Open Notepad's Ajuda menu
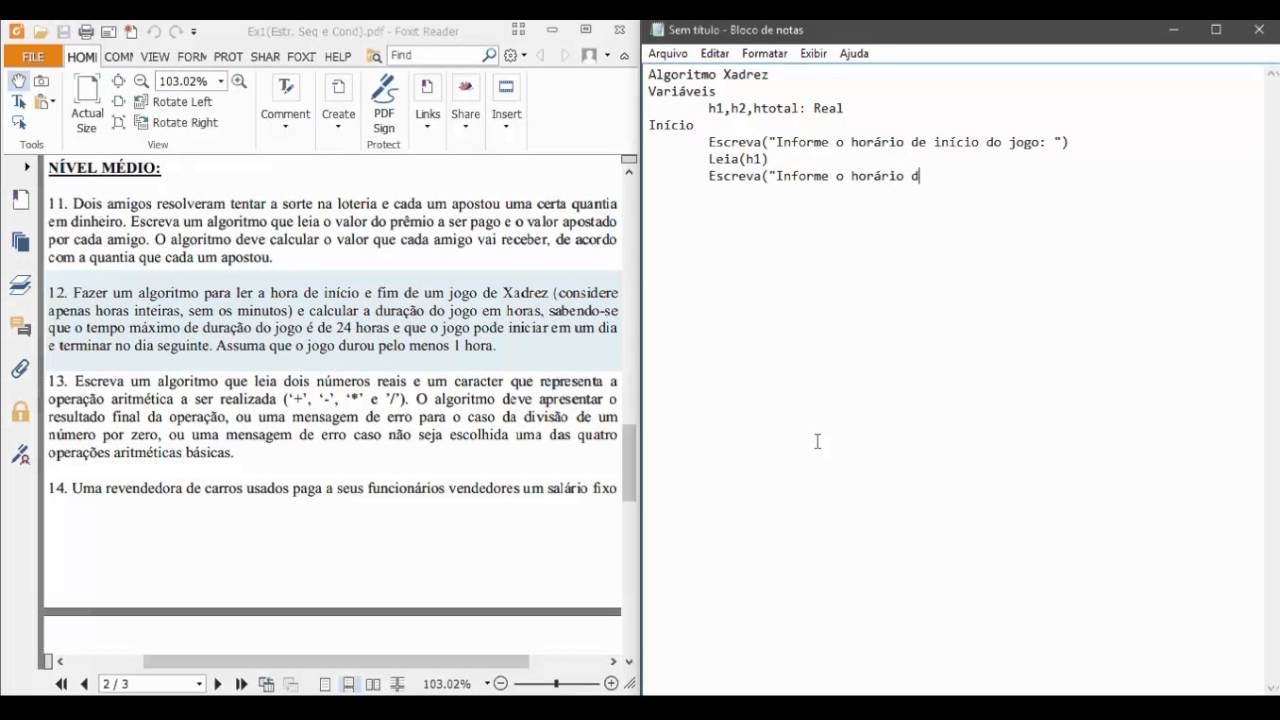 (854, 53)
